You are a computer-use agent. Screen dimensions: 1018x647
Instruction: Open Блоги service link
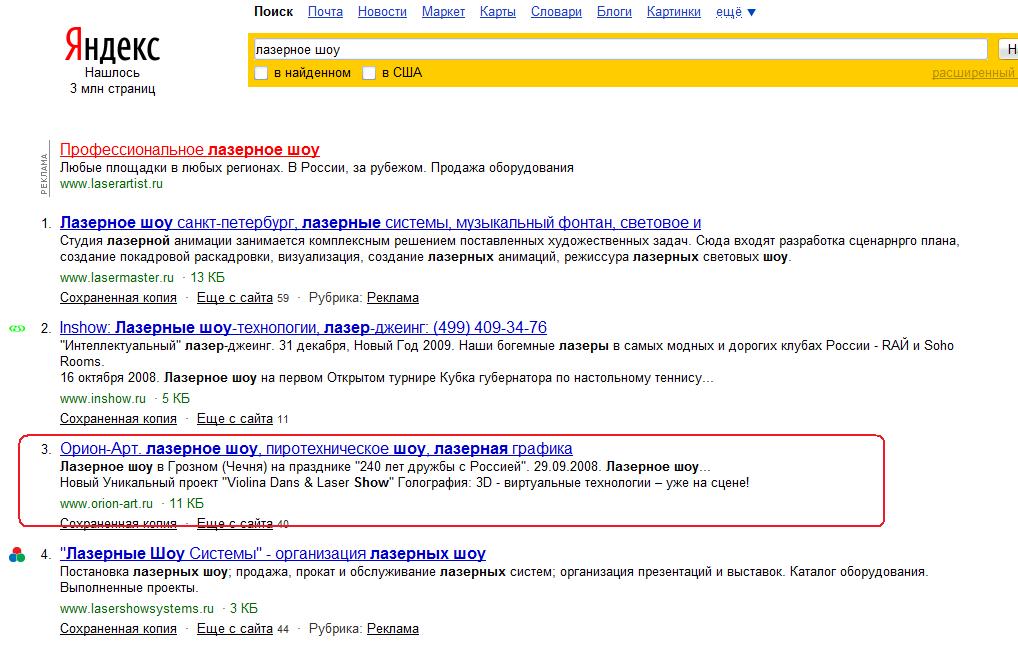[x=614, y=12]
